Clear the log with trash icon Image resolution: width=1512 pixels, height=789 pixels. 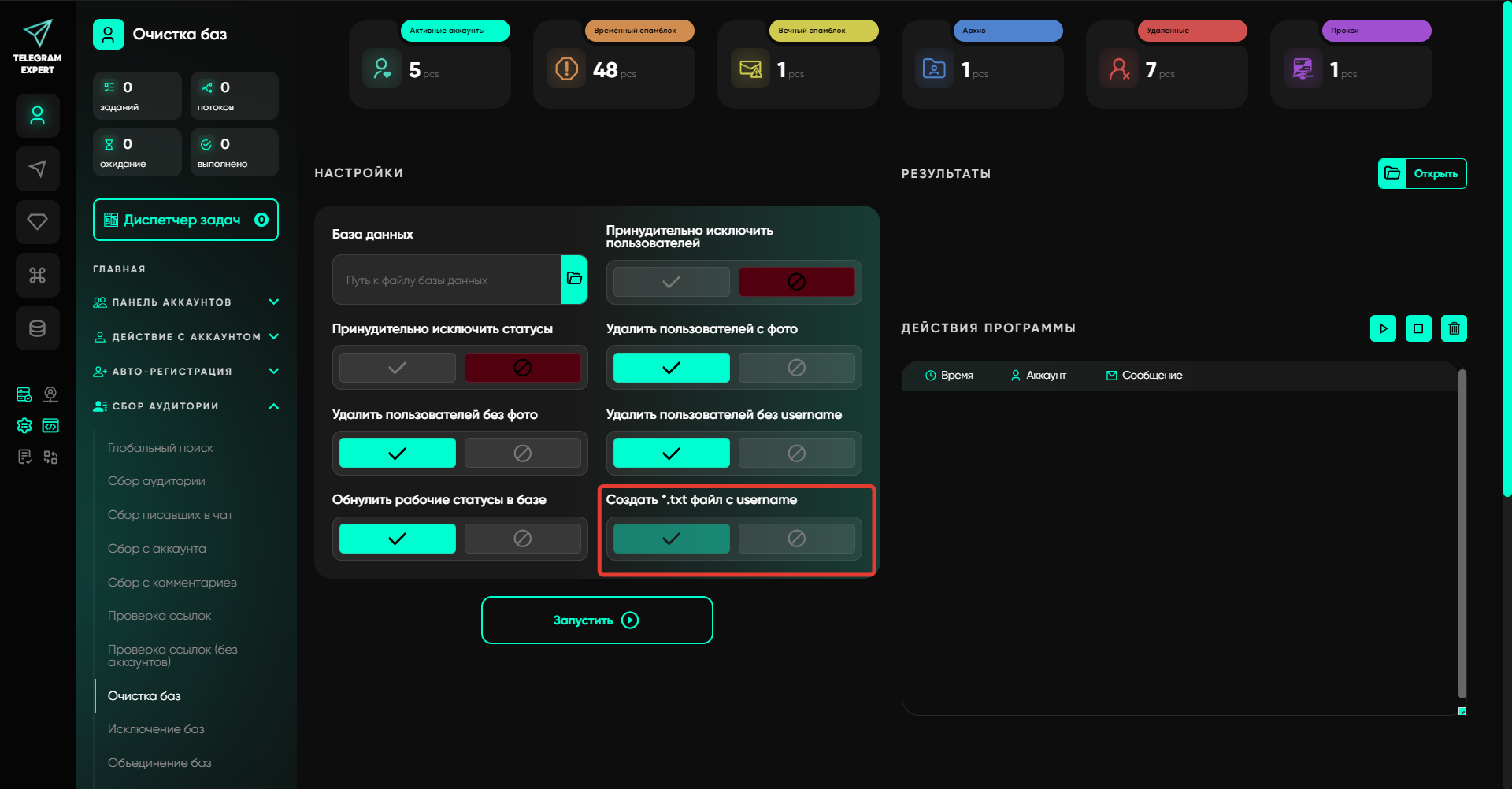pos(1454,328)
